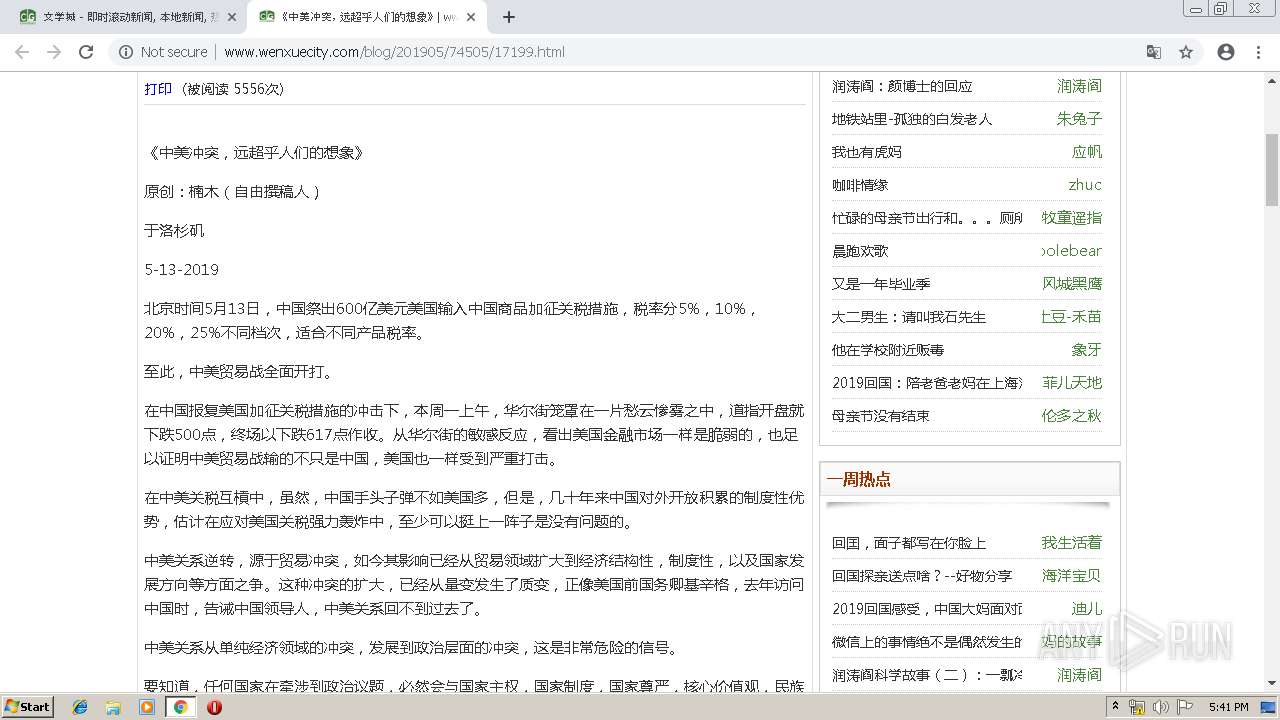
Task: Click the Action Center flag icon
Action: tap(1184, 707)
